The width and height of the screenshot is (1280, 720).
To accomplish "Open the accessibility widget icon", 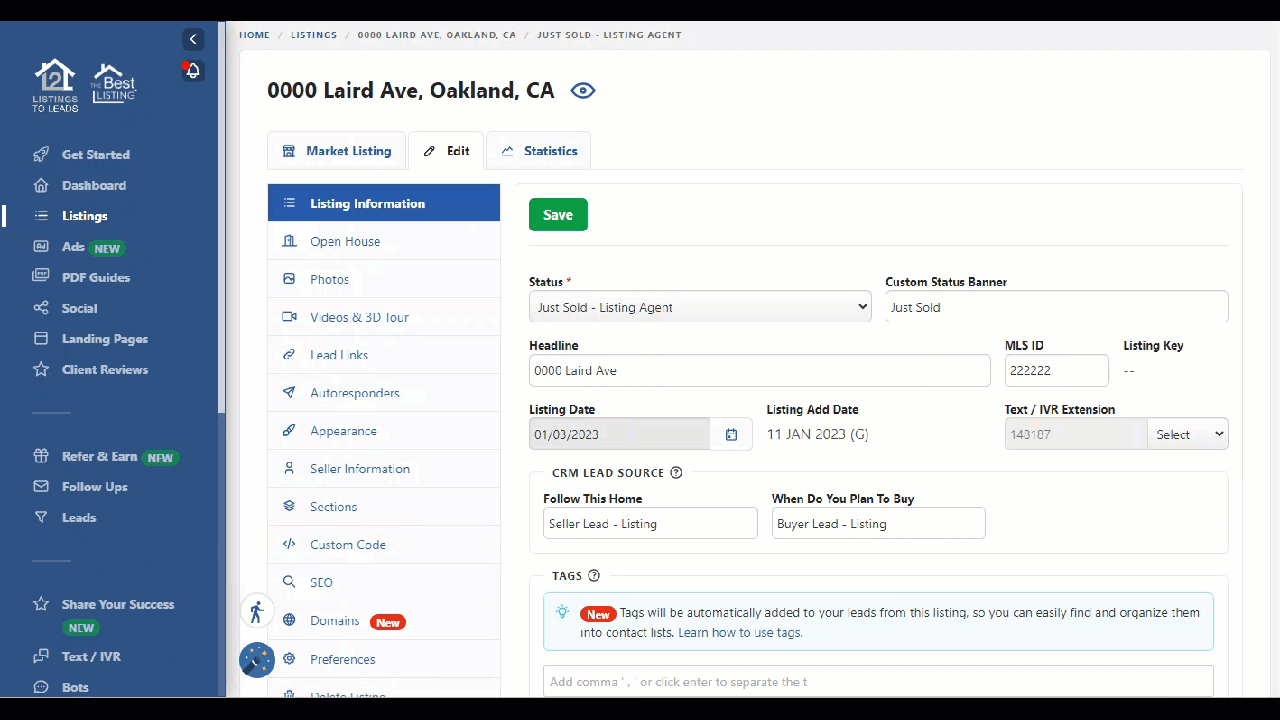I will [x=257, y=611].
